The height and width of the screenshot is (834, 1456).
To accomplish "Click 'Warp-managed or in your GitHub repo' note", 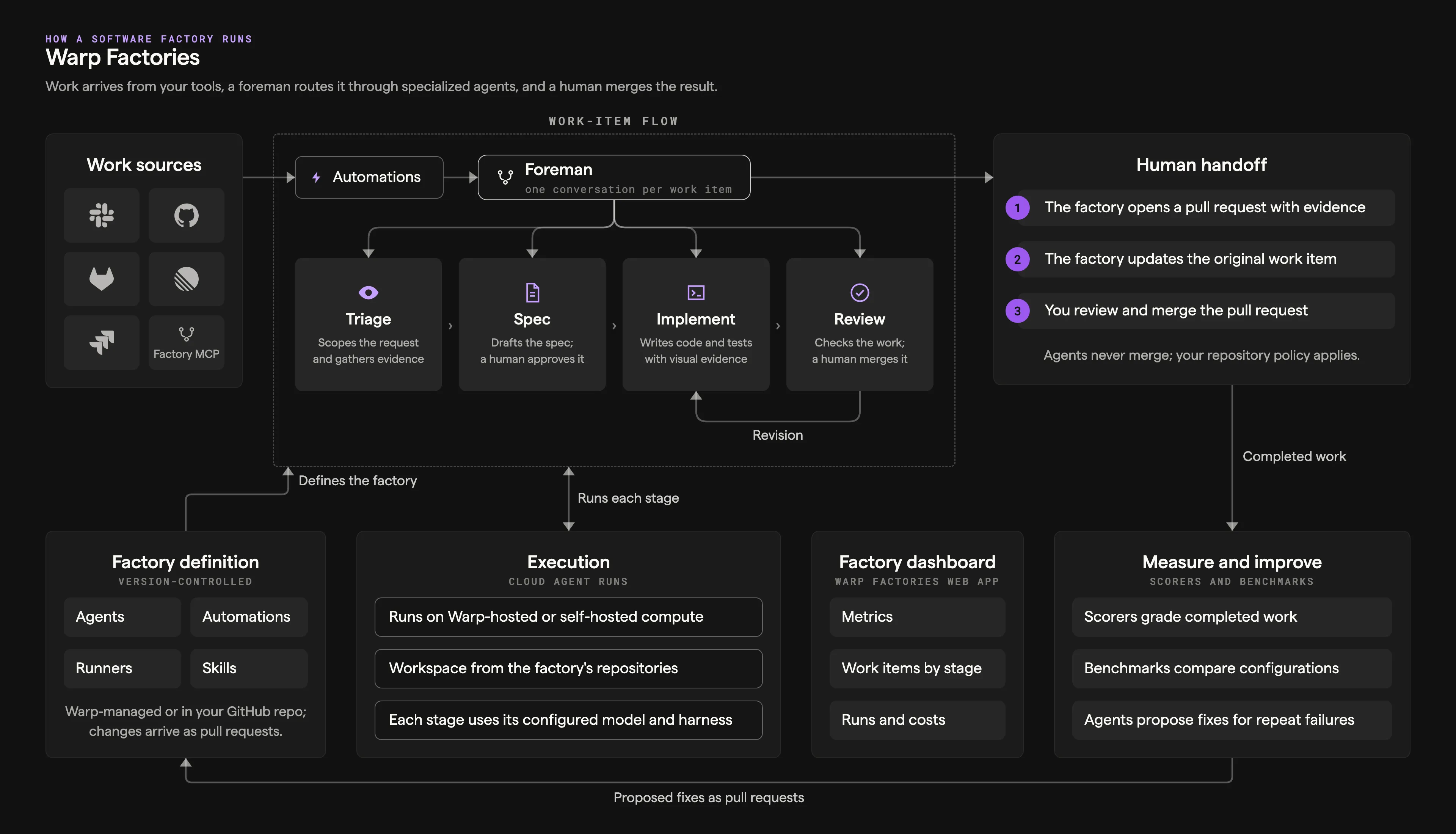I will (x=185, y=721).
